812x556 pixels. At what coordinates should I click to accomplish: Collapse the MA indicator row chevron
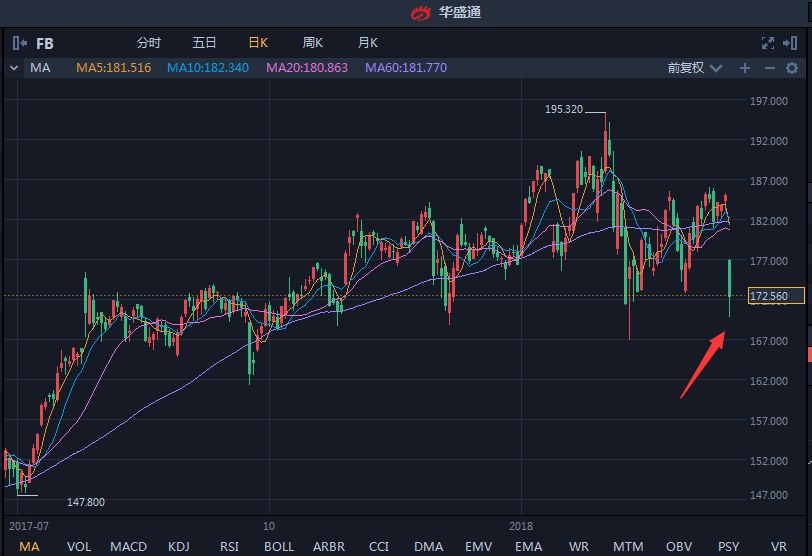point(13,68)
